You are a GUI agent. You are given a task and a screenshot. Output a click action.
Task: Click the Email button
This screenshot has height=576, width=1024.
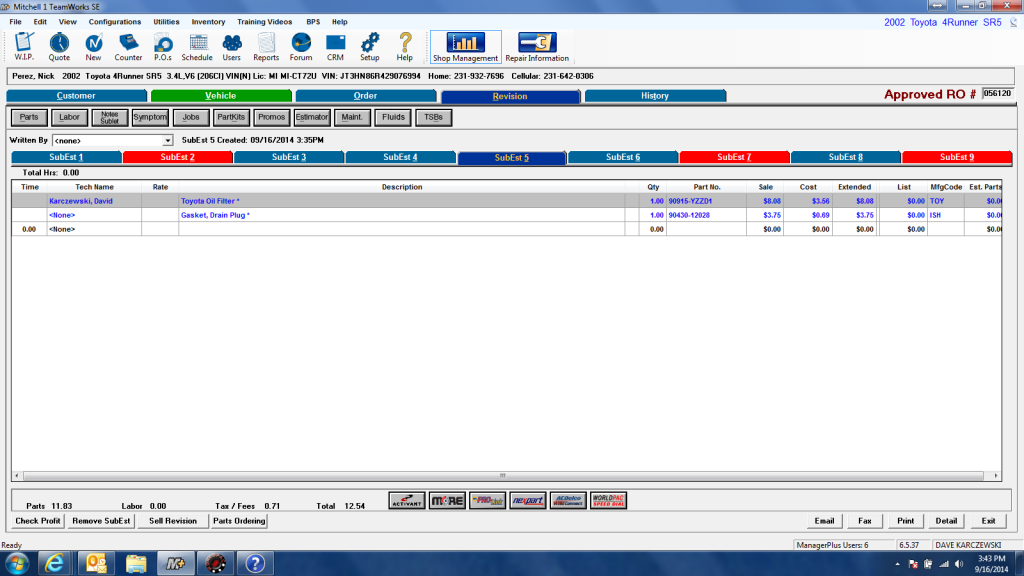click(x=824, y=521)
